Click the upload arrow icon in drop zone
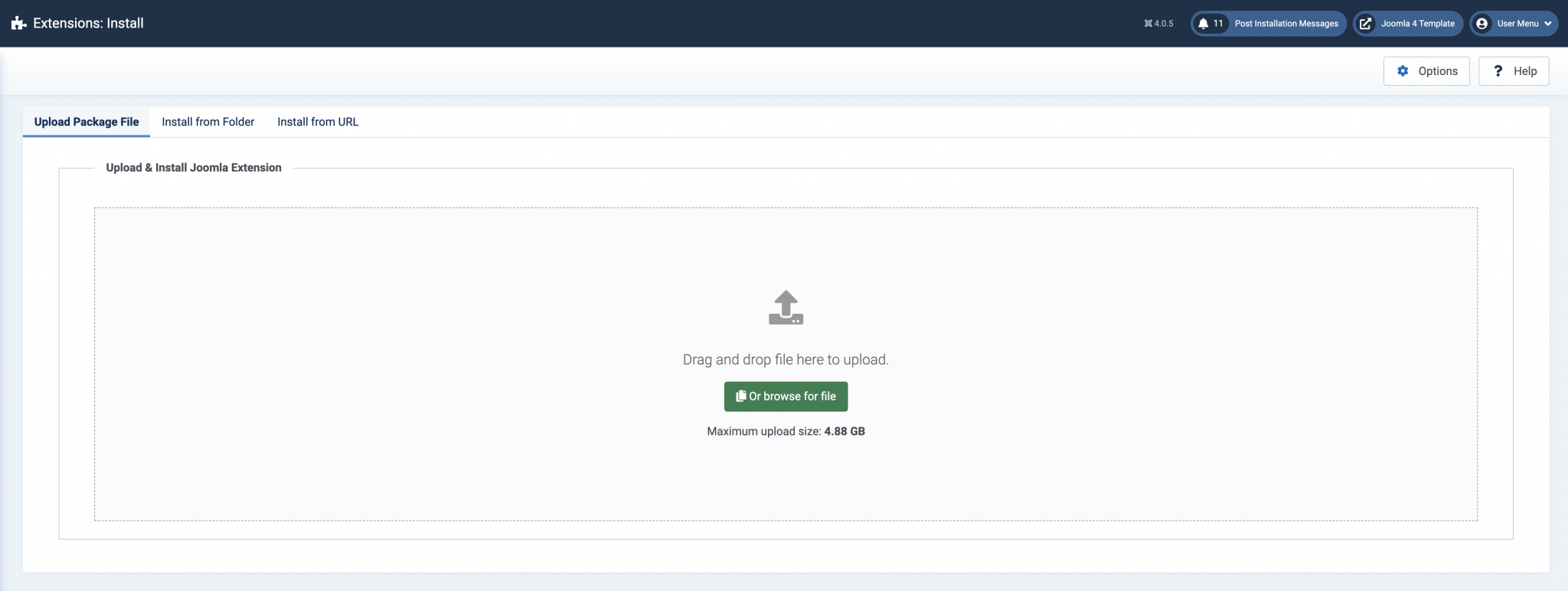 tap(786, 308)
